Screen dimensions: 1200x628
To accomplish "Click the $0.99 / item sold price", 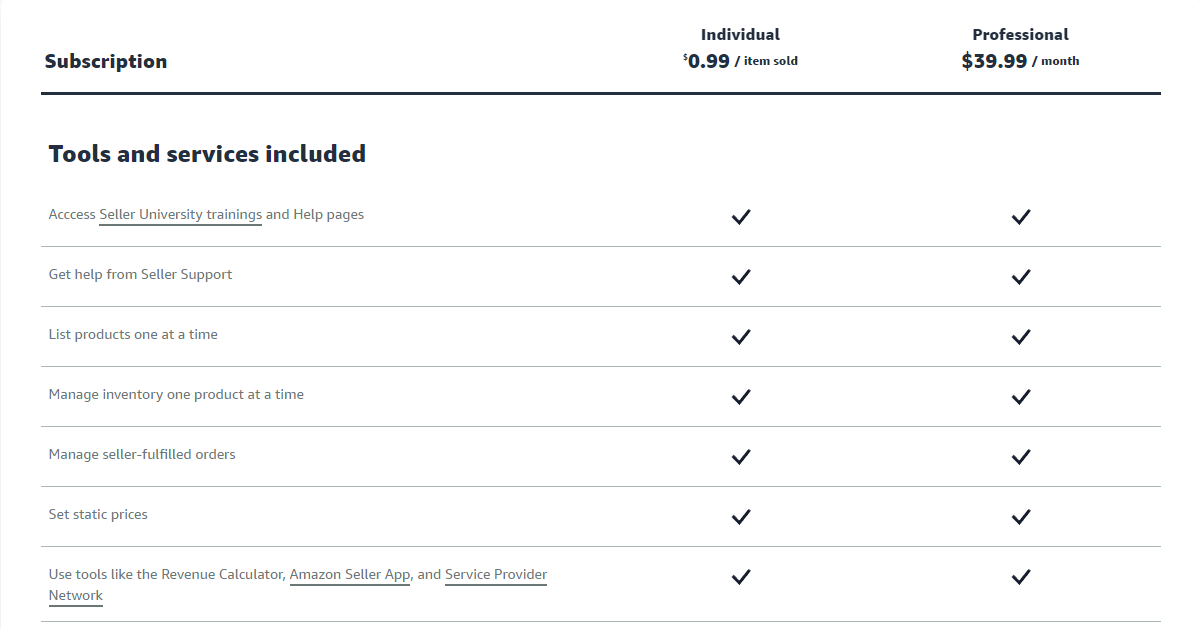I will point(740,61).
